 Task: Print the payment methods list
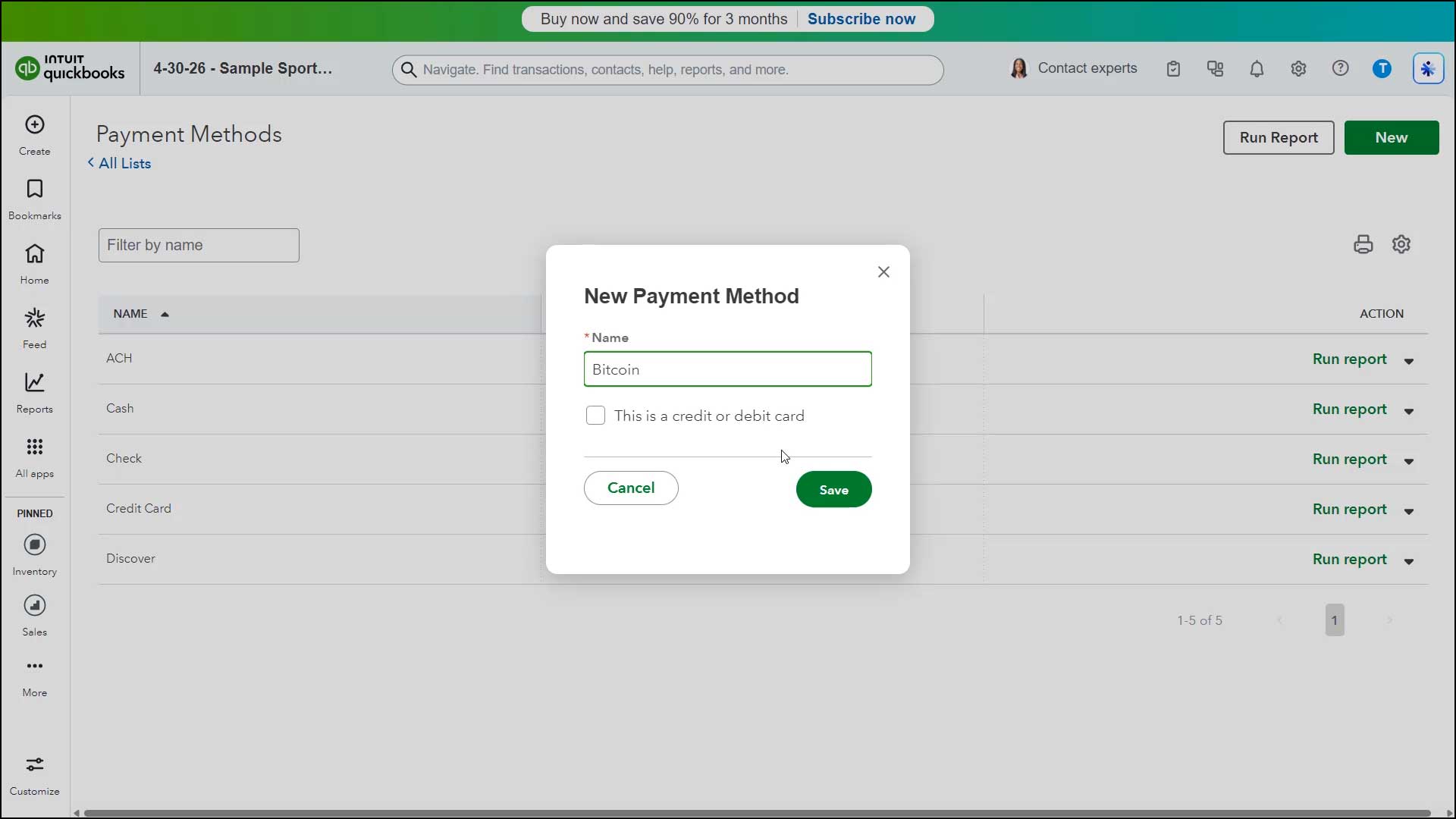pos(1363,244)
